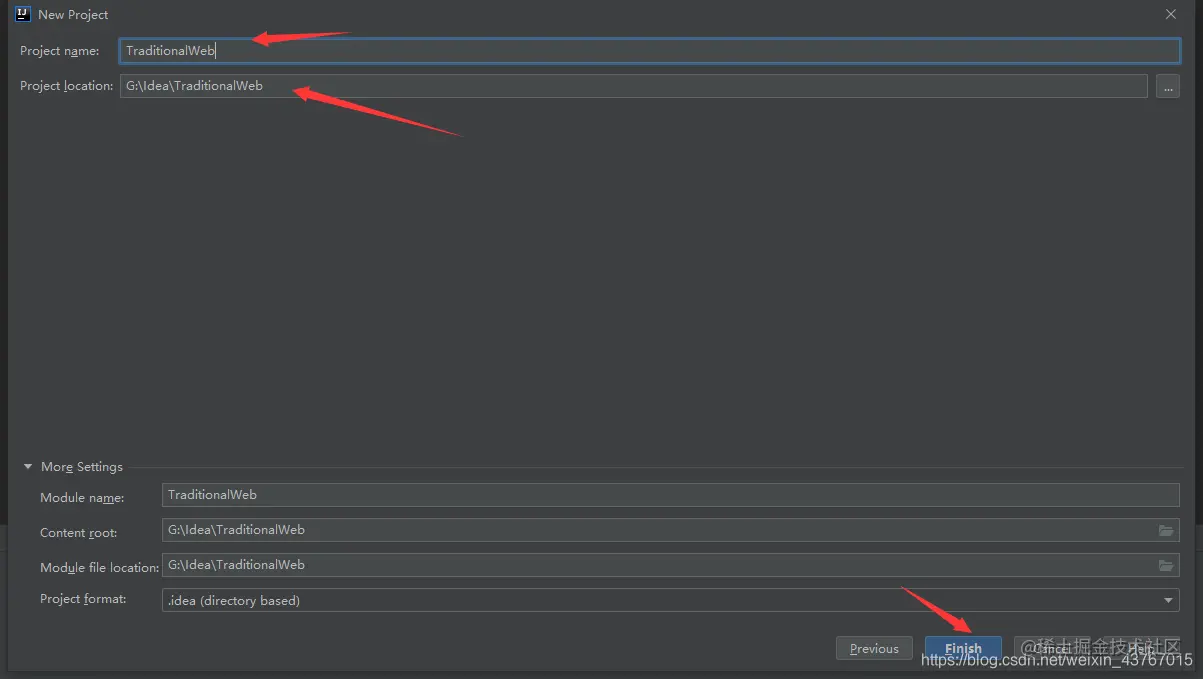Screen dimensions: 1203x679
Task: Close the New Project dialog
Action: [x=1171, y=14]
